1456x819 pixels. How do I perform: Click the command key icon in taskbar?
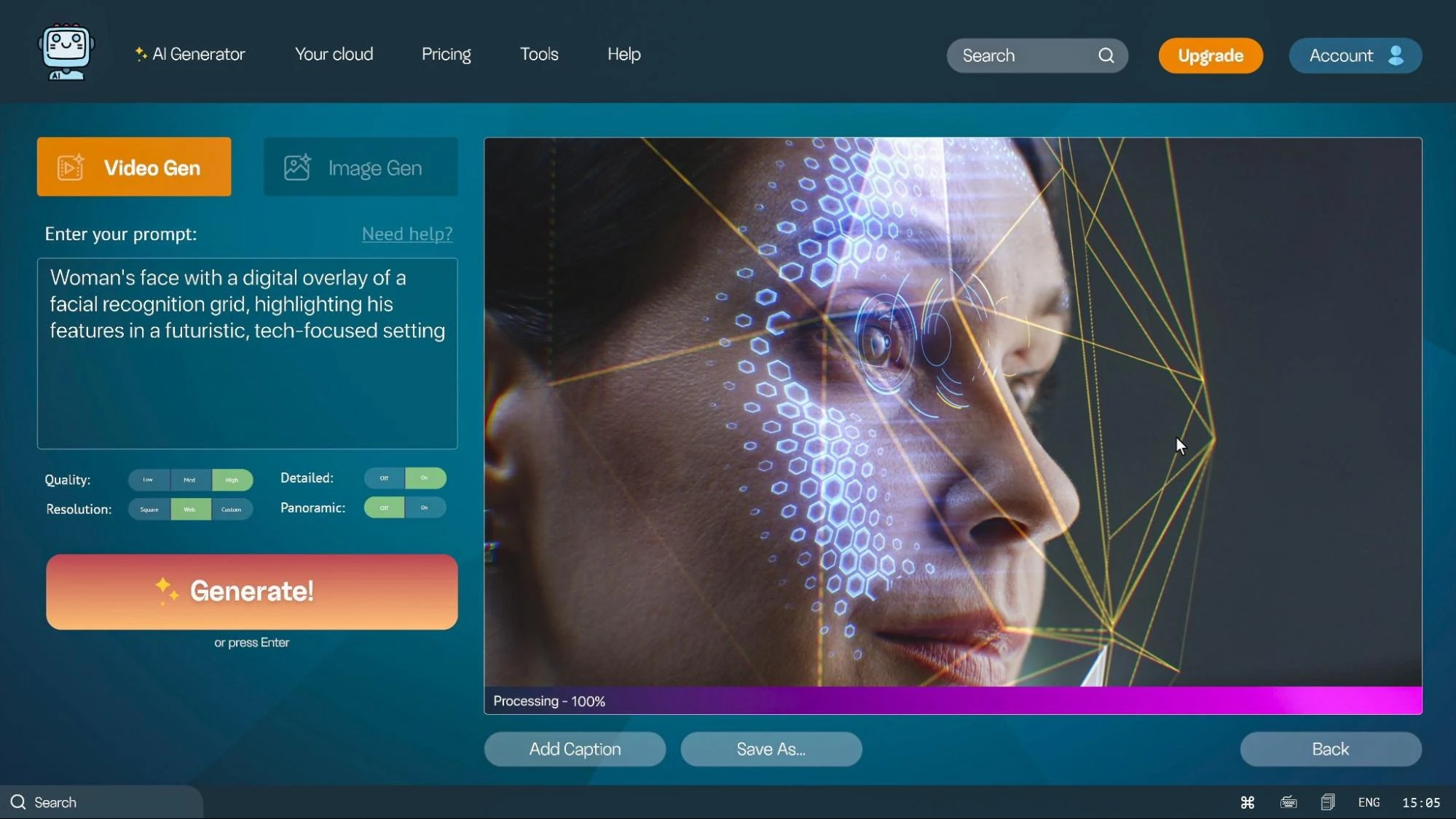(x=1246, y=802)
